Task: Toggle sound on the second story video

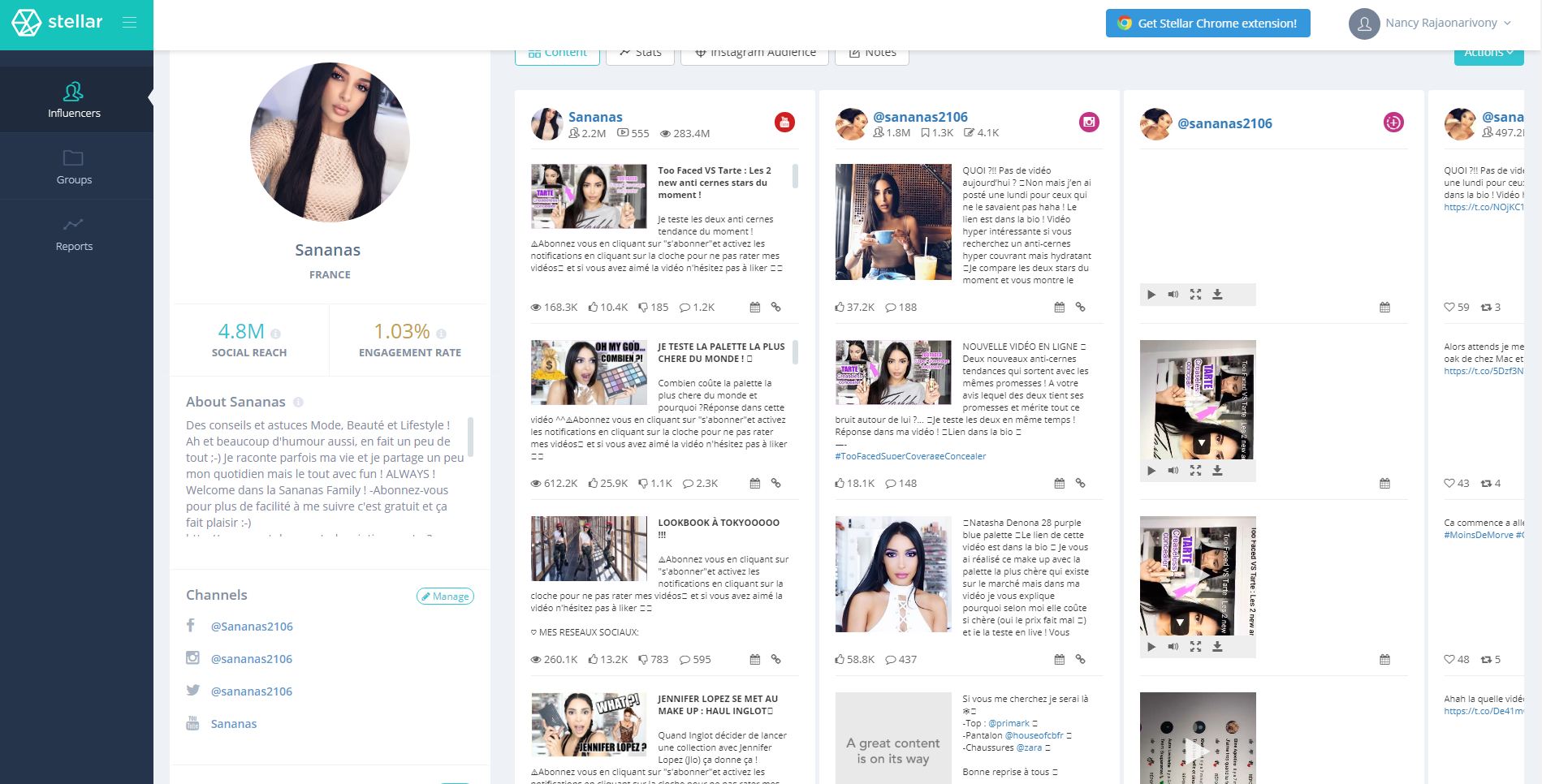Action: [1173, 471]
